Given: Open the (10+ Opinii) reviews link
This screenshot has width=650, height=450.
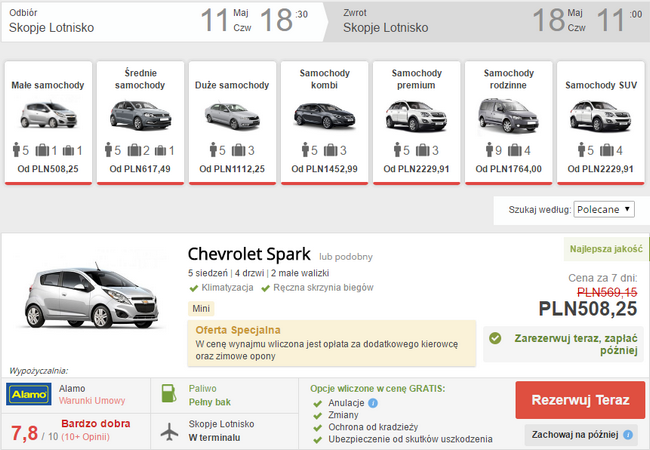Looking at the screenshot, I should tap(85, 437).
